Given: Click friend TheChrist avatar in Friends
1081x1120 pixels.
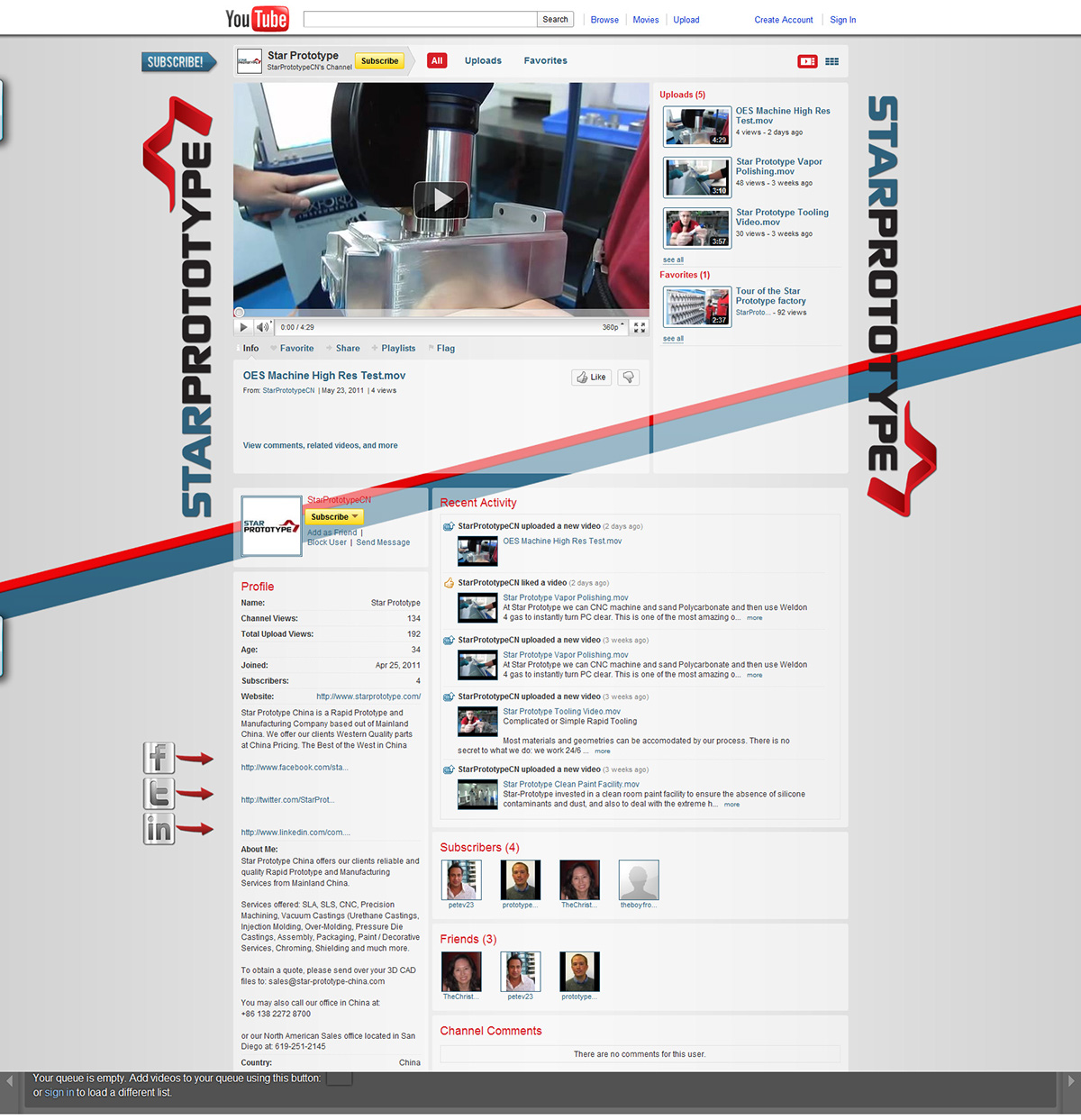Looking at the screenshot, I should (461, 972).
